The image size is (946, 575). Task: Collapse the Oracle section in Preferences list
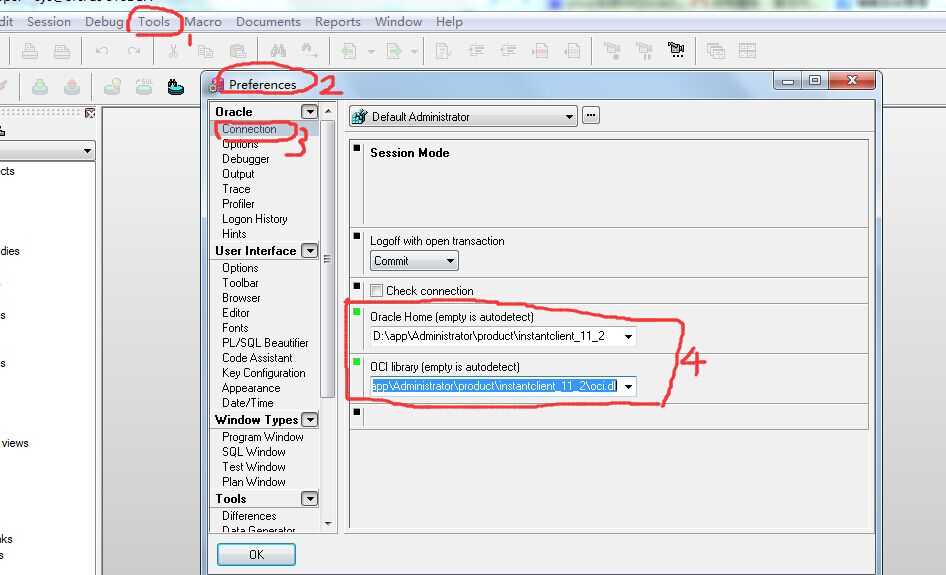tap(309, 112)
